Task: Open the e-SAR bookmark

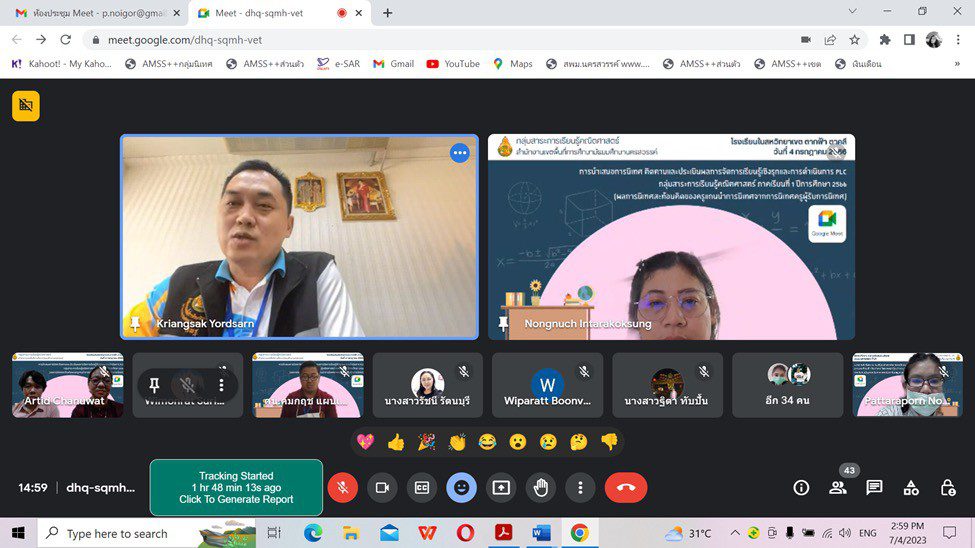Action: (x=338, y=64)
